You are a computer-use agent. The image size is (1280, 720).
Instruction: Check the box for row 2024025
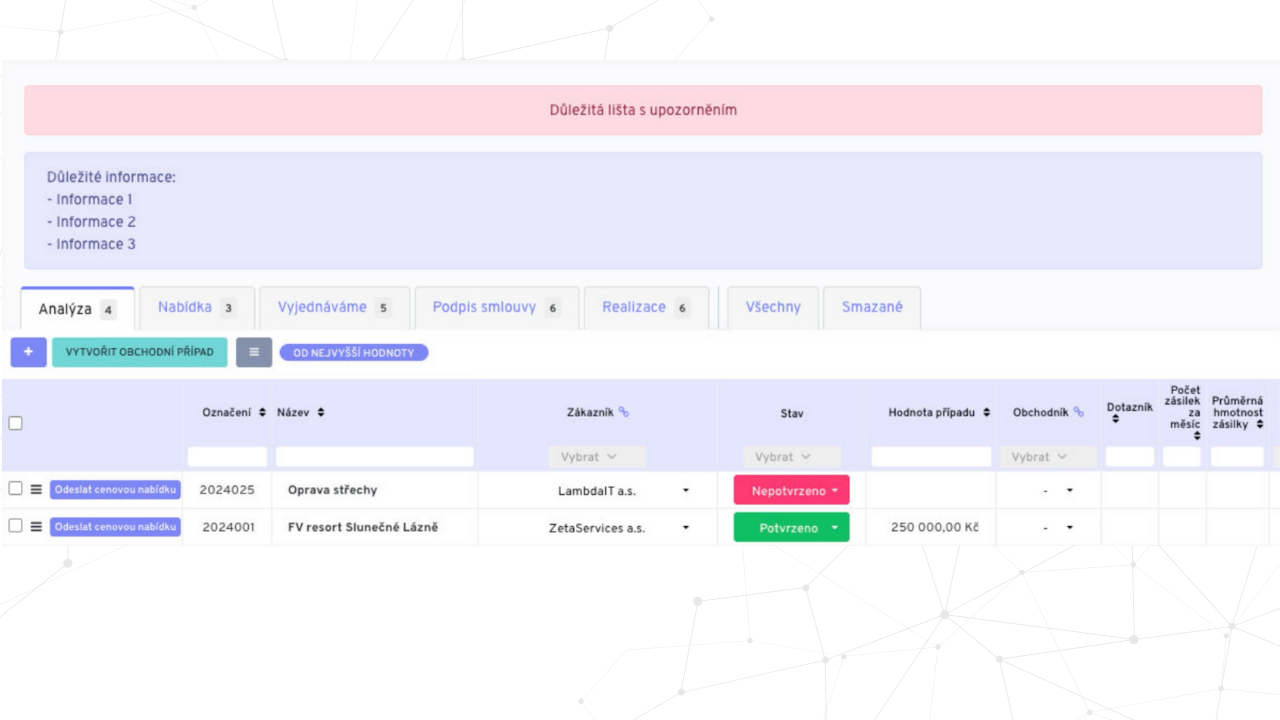click(x=15, y=489)
